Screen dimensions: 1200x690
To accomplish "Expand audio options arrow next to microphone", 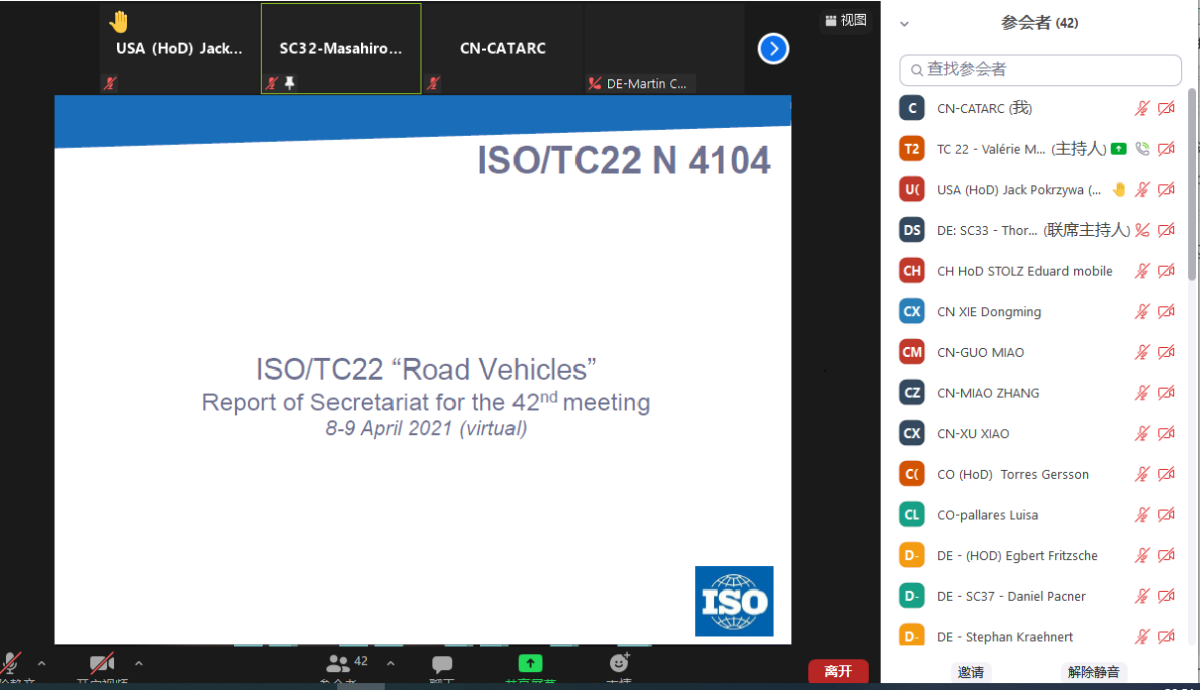I will [41, 663].
